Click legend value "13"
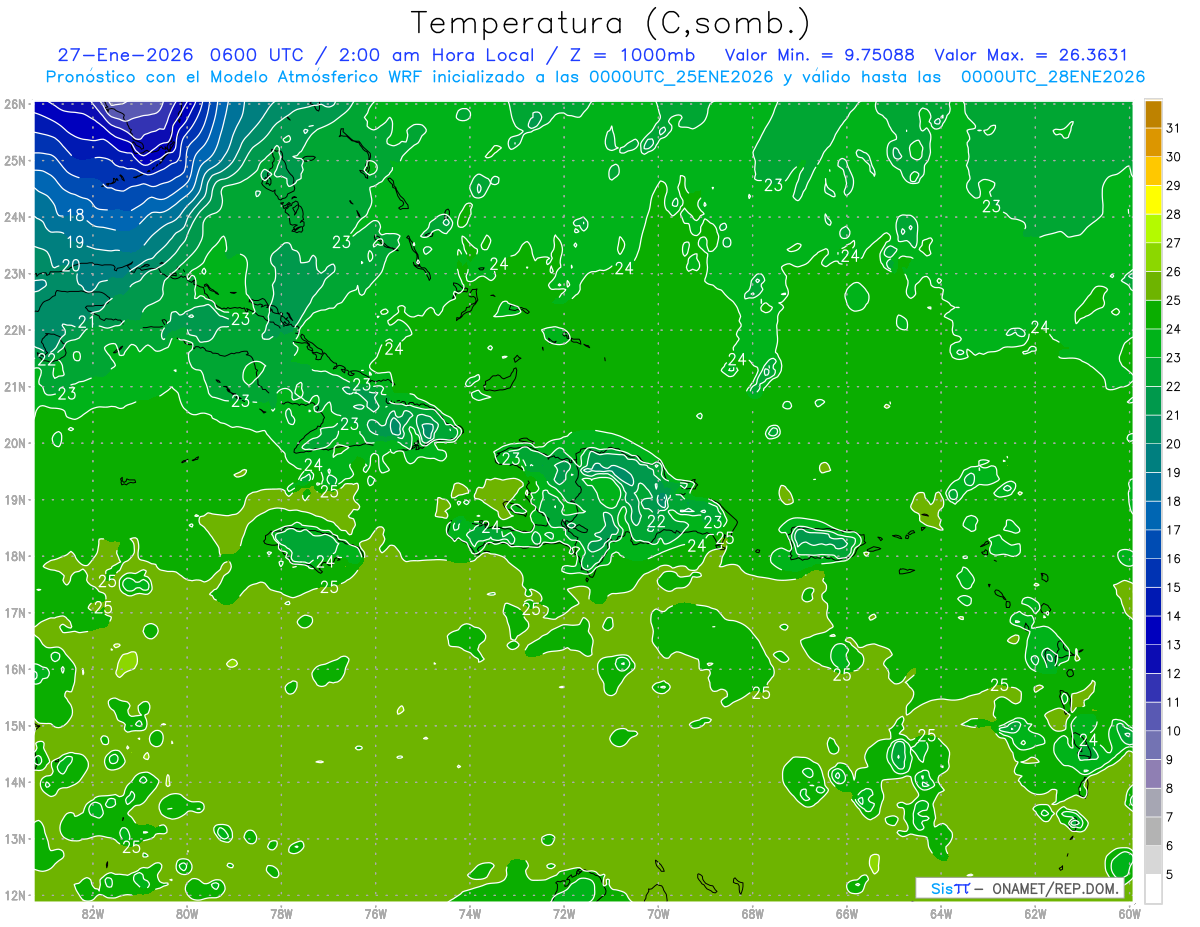Screen dimensions: 1200x927 [1174, 644]
